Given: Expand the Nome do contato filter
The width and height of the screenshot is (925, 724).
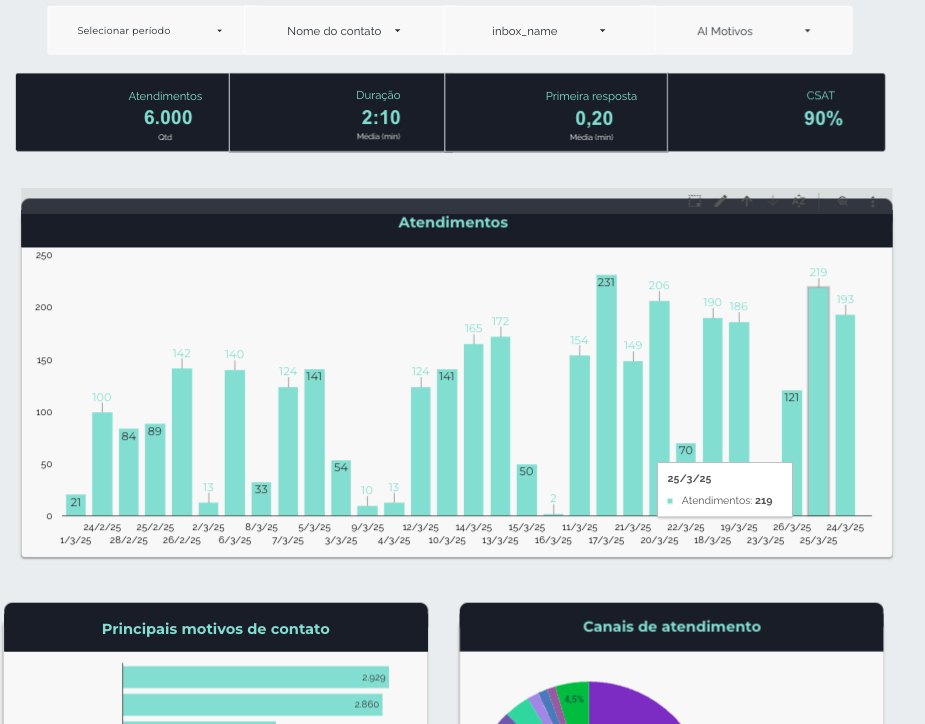Looking at the screenshot, I should [x=344, y=31].
